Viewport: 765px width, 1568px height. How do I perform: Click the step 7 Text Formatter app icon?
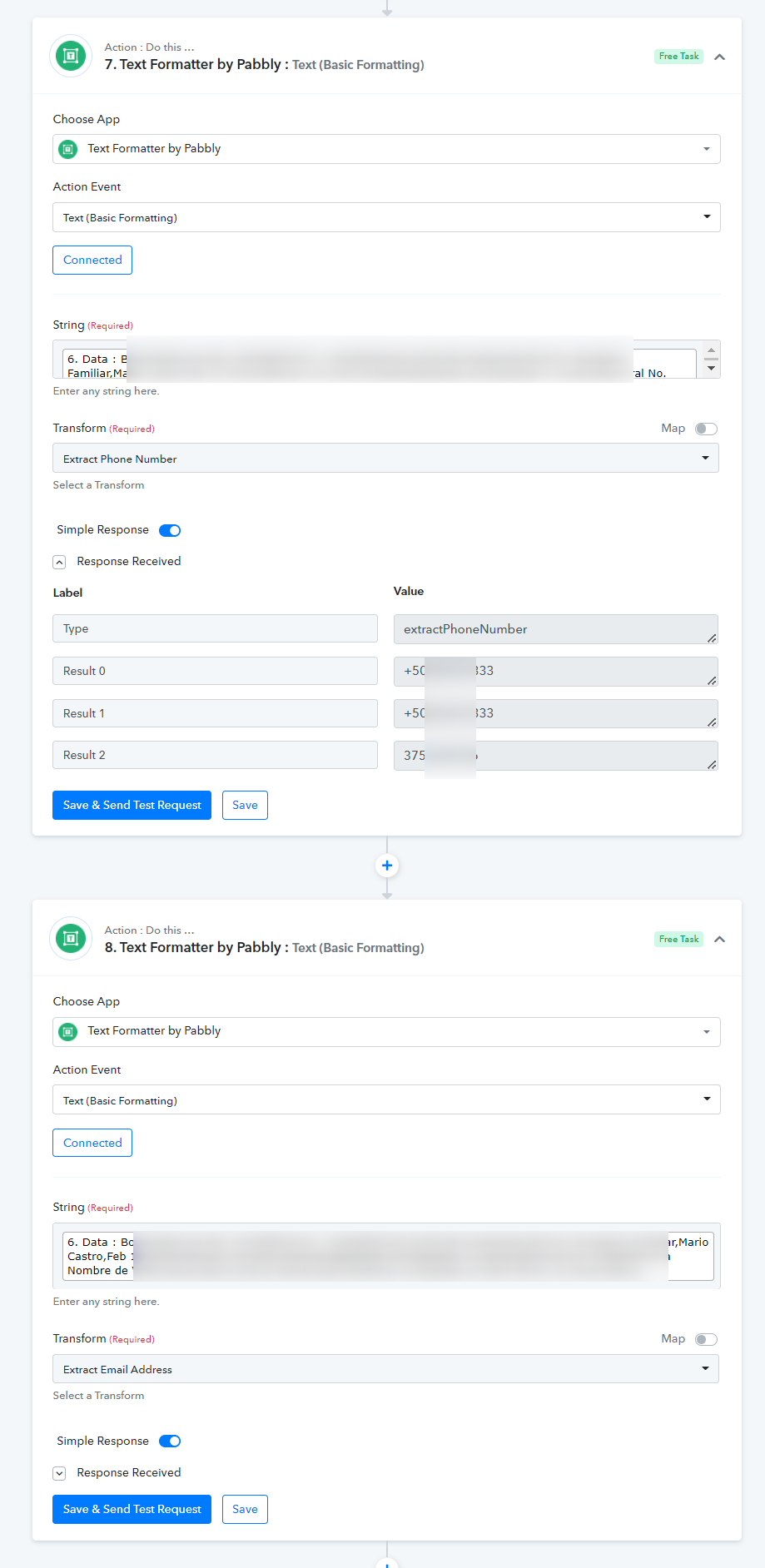point(71,57)
